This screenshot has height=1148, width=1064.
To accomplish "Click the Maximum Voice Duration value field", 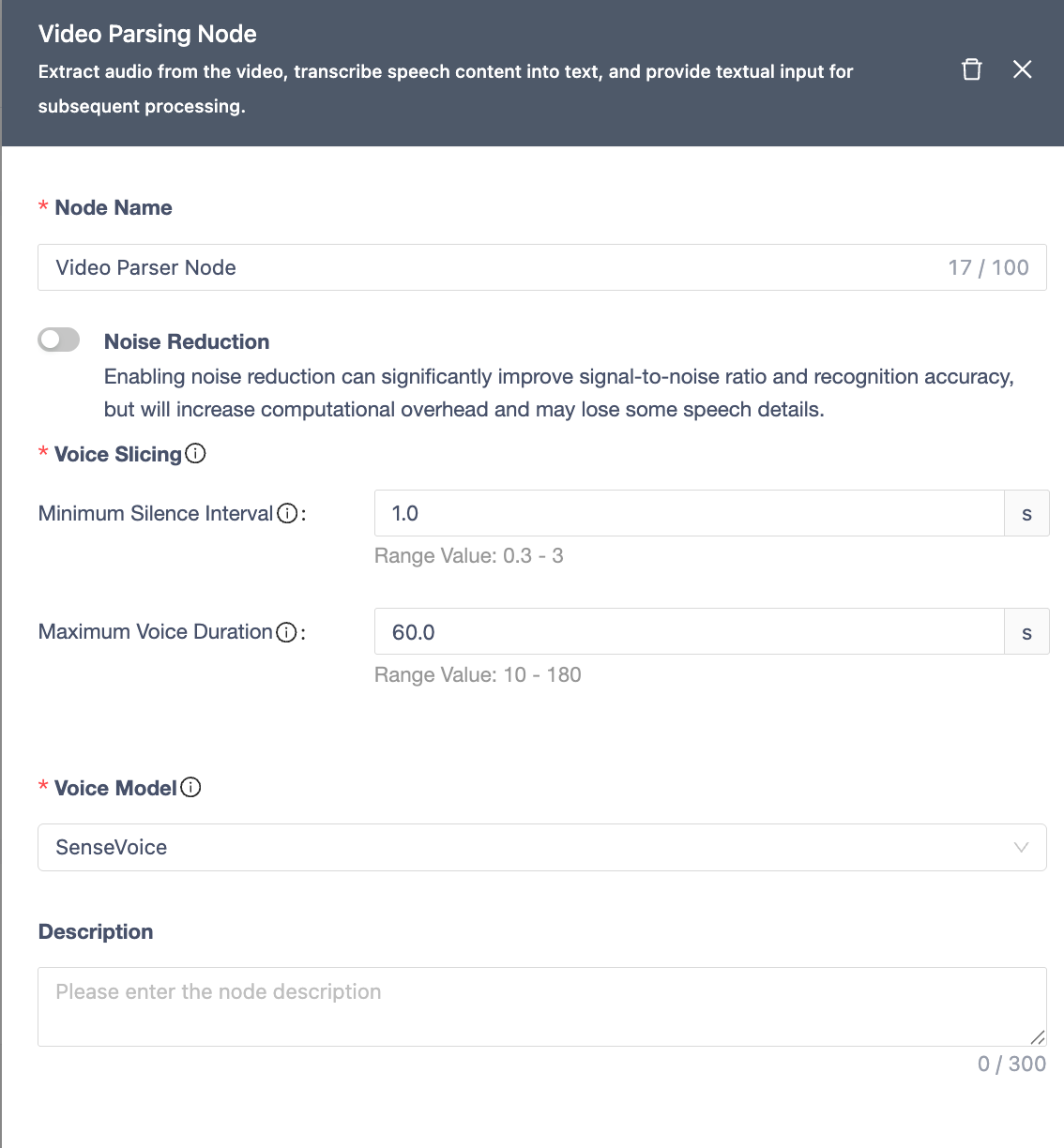I will pyautogui.click(x=689, y=632).
